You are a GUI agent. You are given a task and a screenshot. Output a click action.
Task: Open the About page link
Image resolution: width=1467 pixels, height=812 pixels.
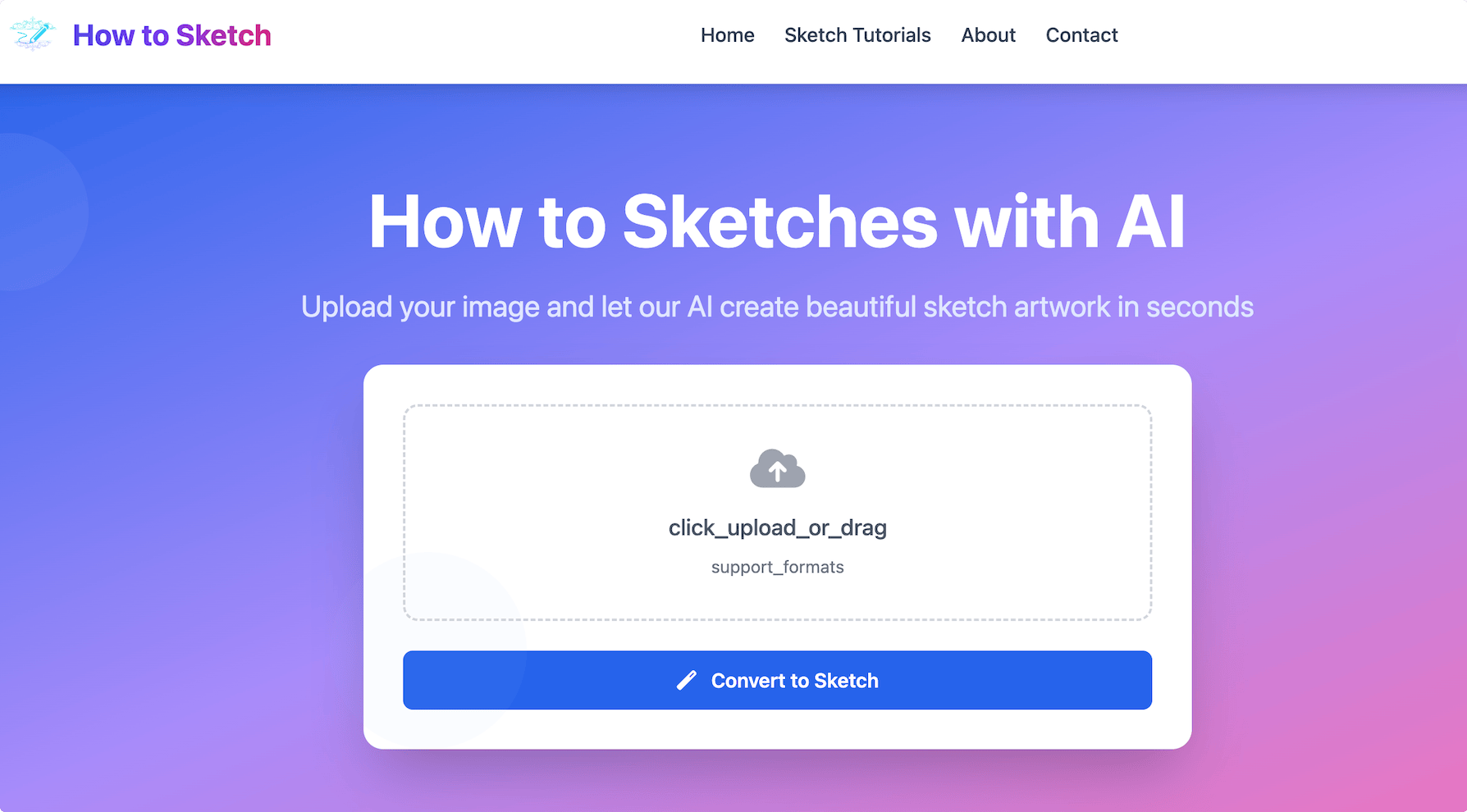pos(988,35)
